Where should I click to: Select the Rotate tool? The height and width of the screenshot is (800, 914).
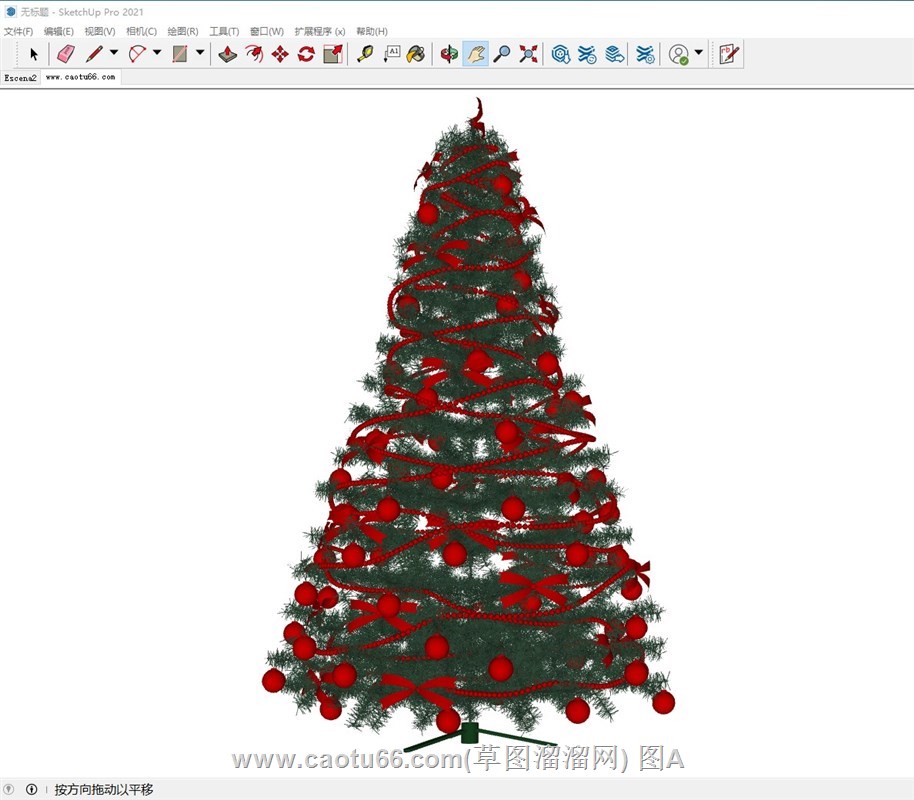(306, 54)
